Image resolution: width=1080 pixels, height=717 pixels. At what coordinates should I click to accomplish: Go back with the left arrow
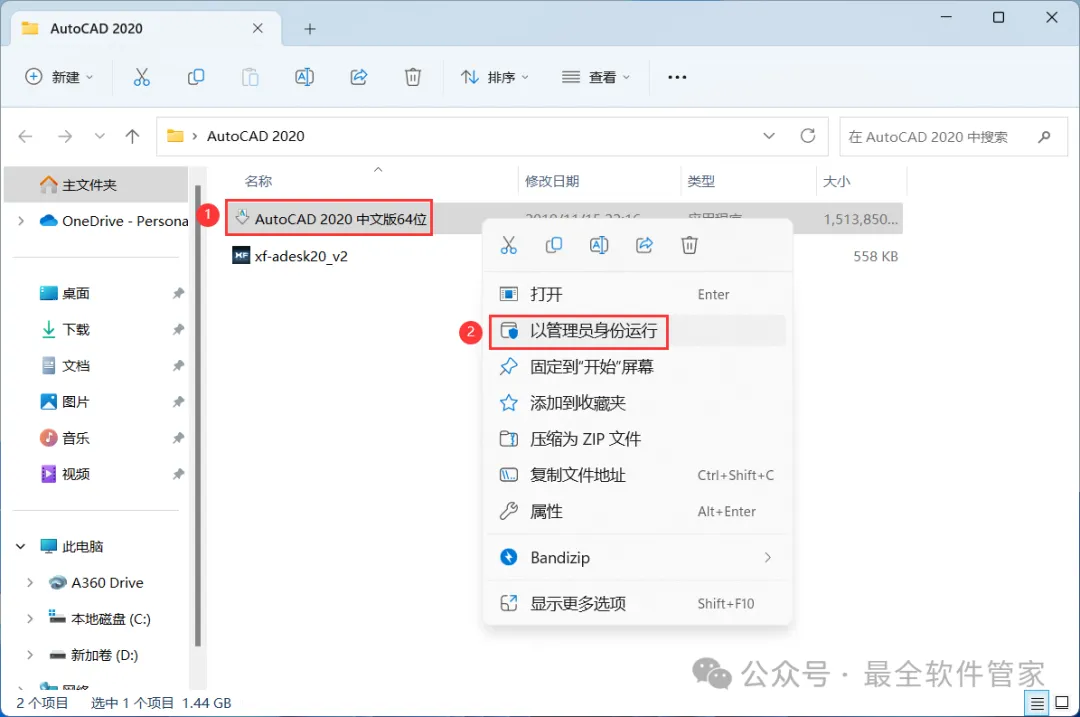[25, 136]
